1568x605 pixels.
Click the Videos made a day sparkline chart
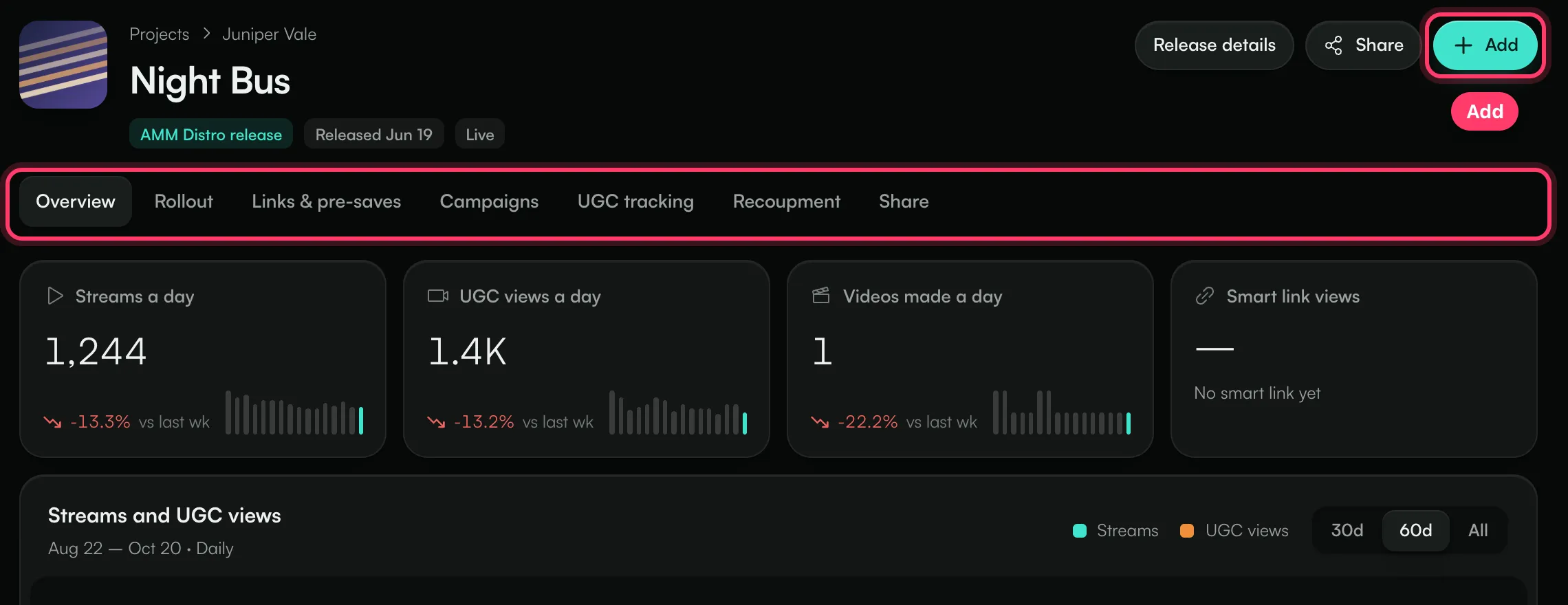[x=1062, y=412]
